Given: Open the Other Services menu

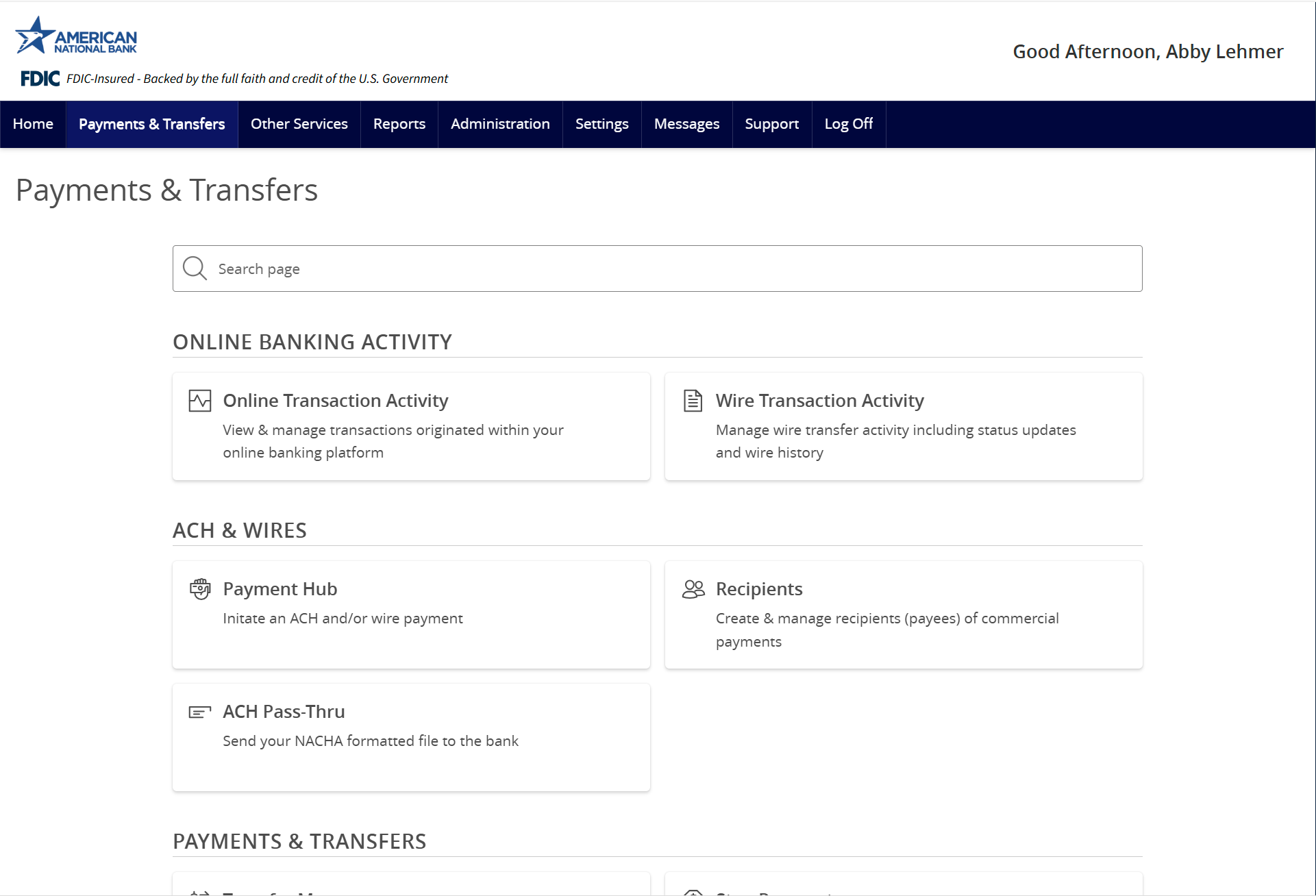Looking at the screenshot, I should (x=299, y=124).
